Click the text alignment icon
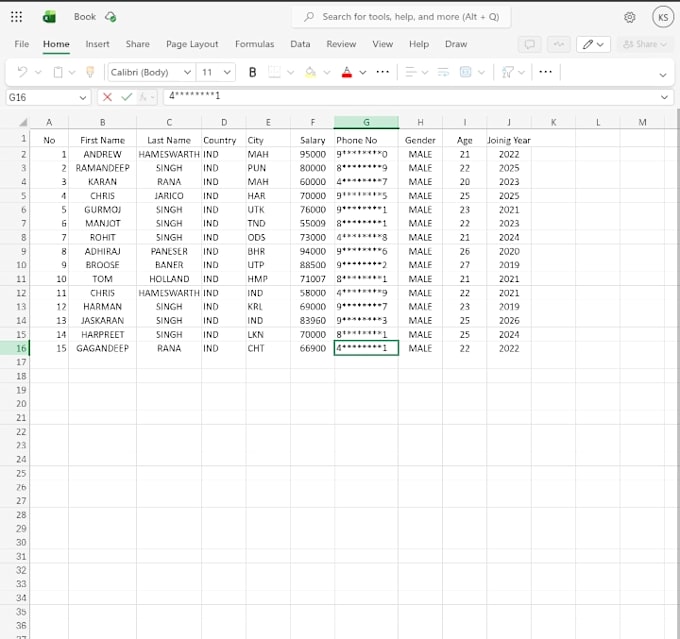The height and width of the screenshot is (639, 680). point(410,72)
